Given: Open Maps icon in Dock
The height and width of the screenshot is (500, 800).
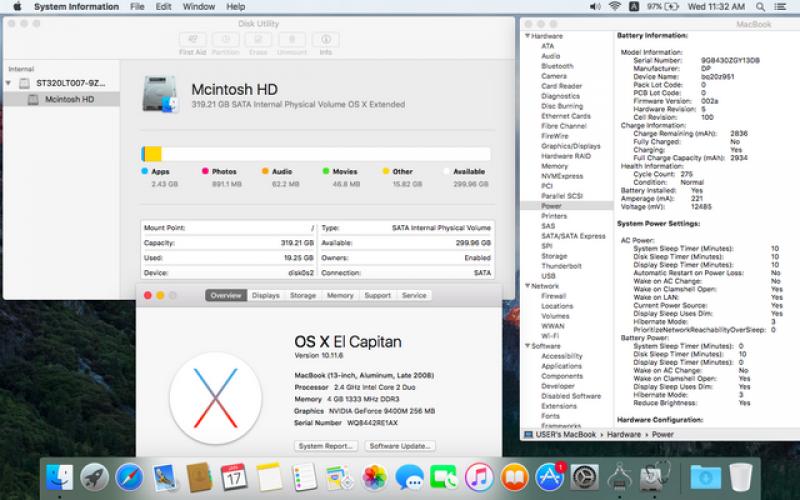Looking at the screenshot, I should click(x=339, y=478).
